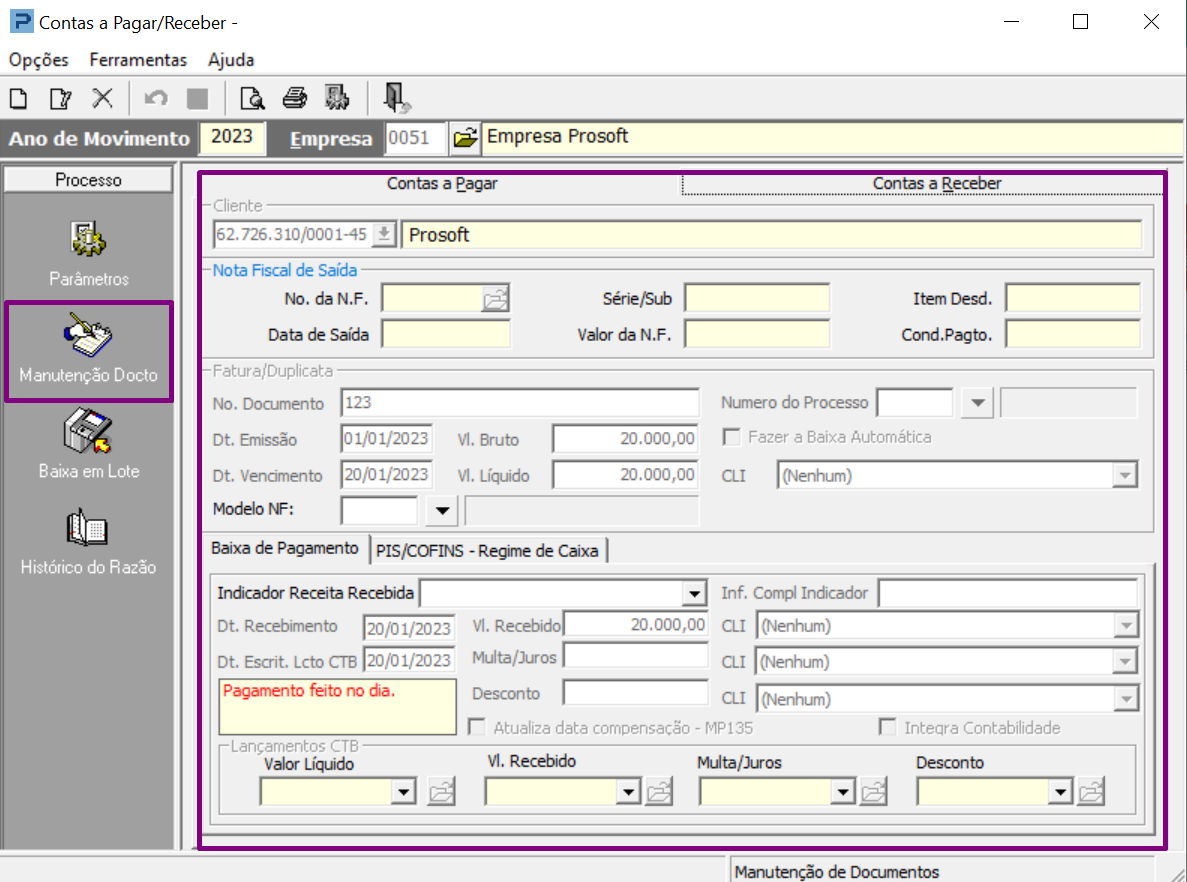1187x882 pixels.
Task: Click the Edit document toolbar icon
Action: coord(60,98)
